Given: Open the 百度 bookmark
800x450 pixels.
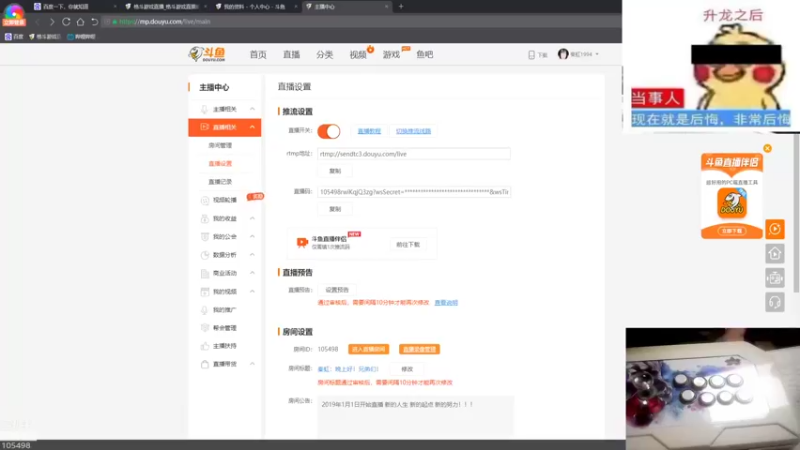Looking at the screenshot, I should tap(14, 37).
